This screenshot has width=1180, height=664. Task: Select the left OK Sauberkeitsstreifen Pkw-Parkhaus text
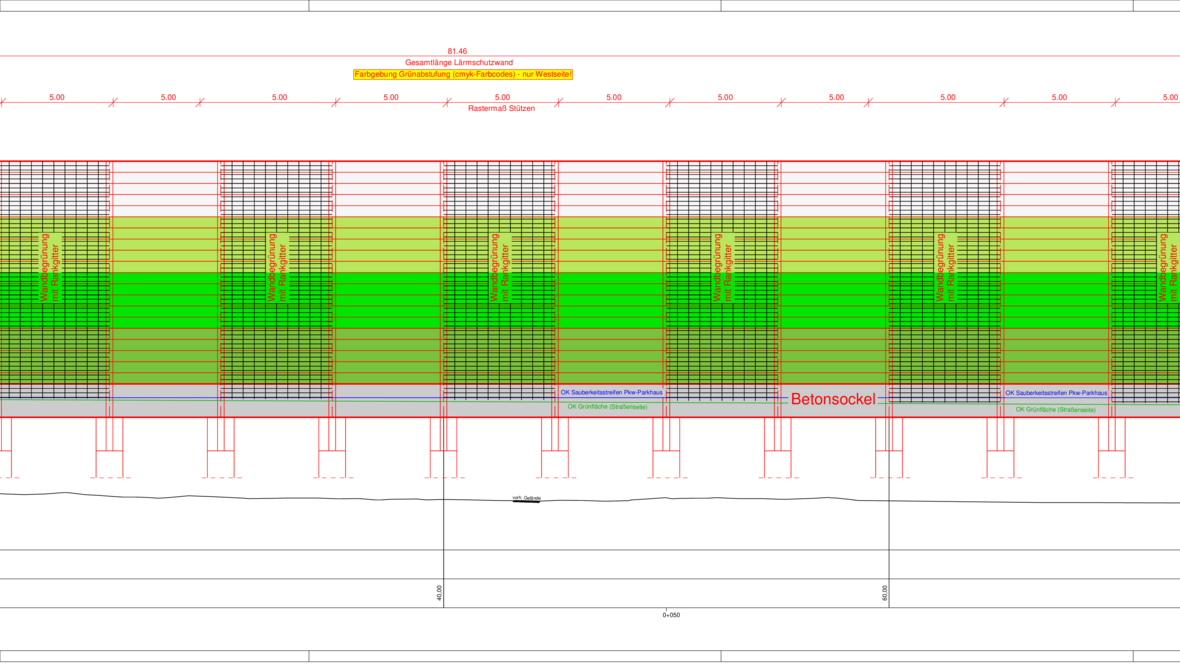(611, 393)
